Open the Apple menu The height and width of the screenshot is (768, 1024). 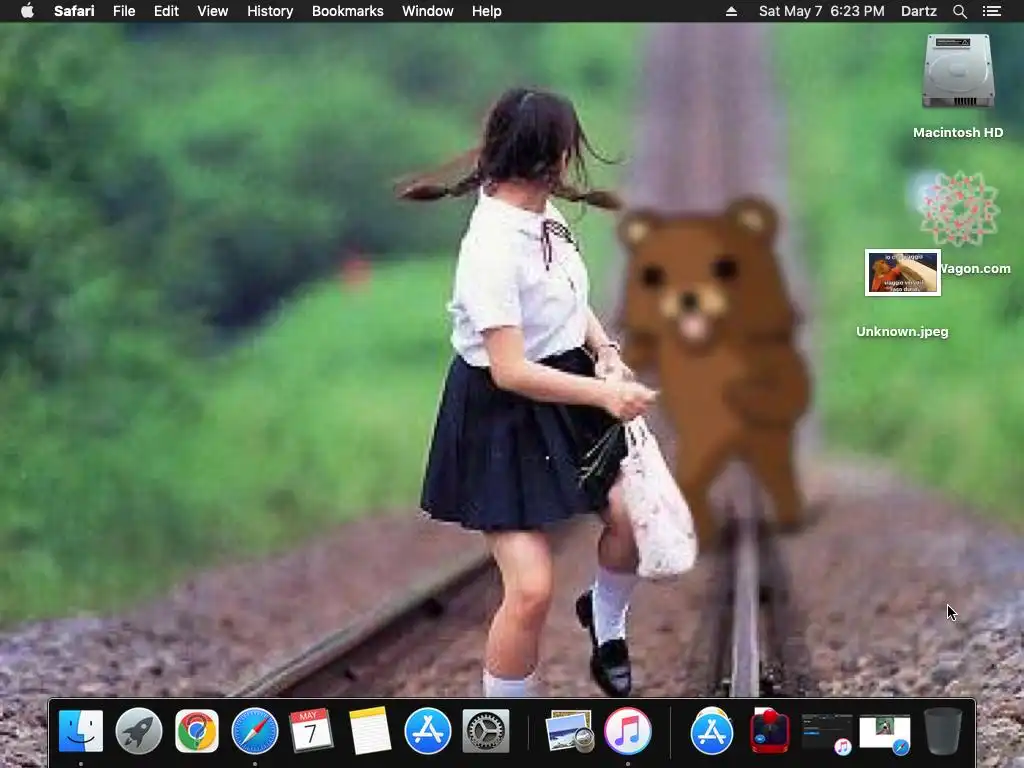27,11
